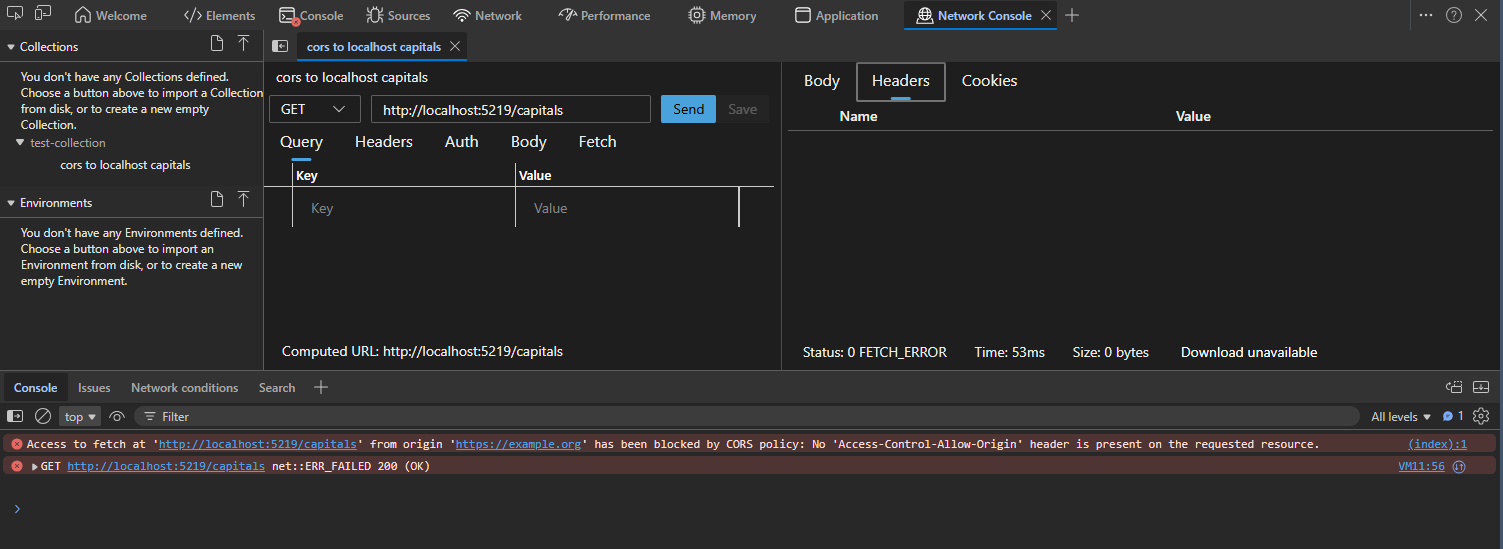Toggle device emulation icon

(x=43, y=14)
